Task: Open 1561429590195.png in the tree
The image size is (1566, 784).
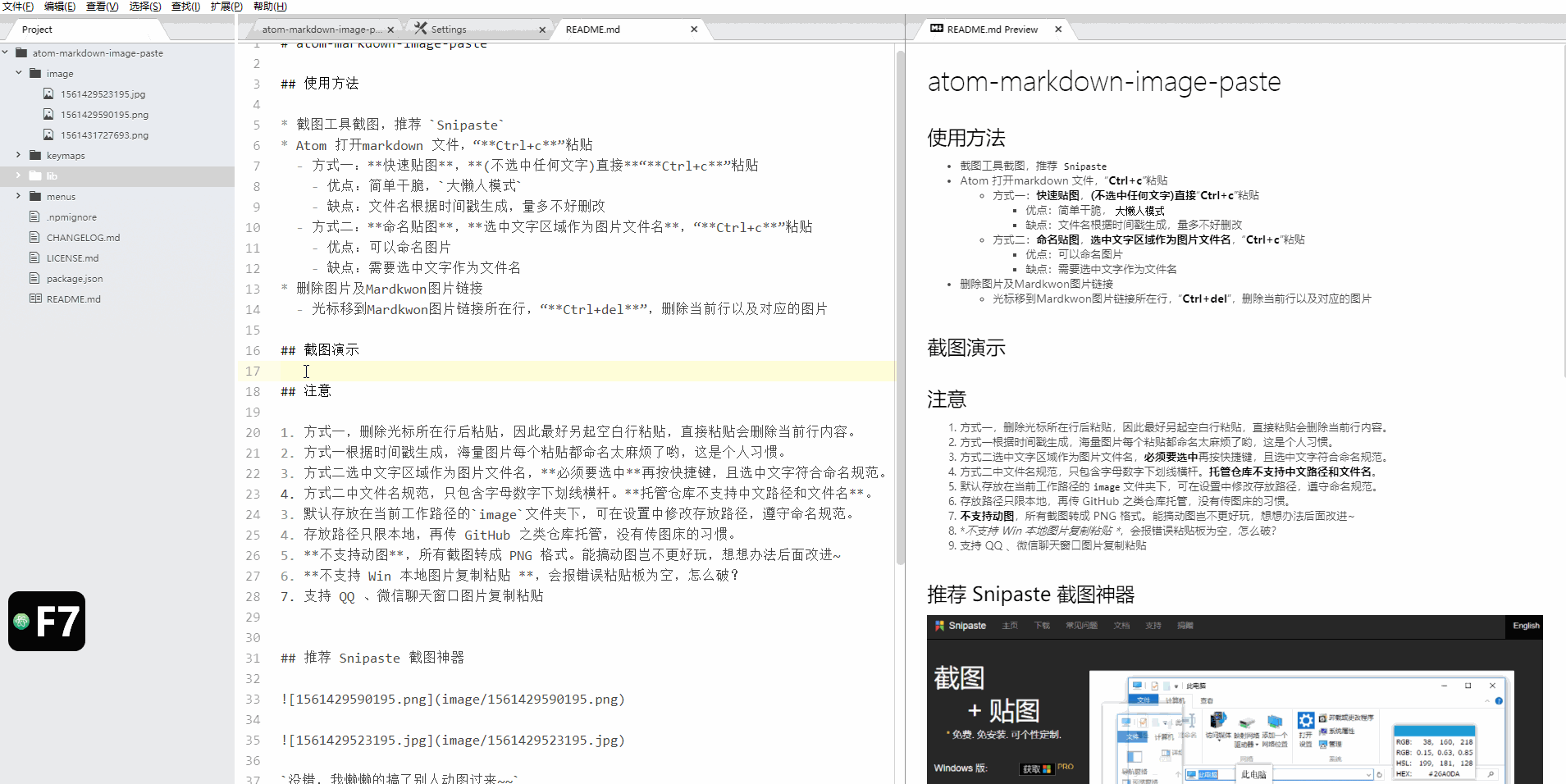Action: (104, 115)
